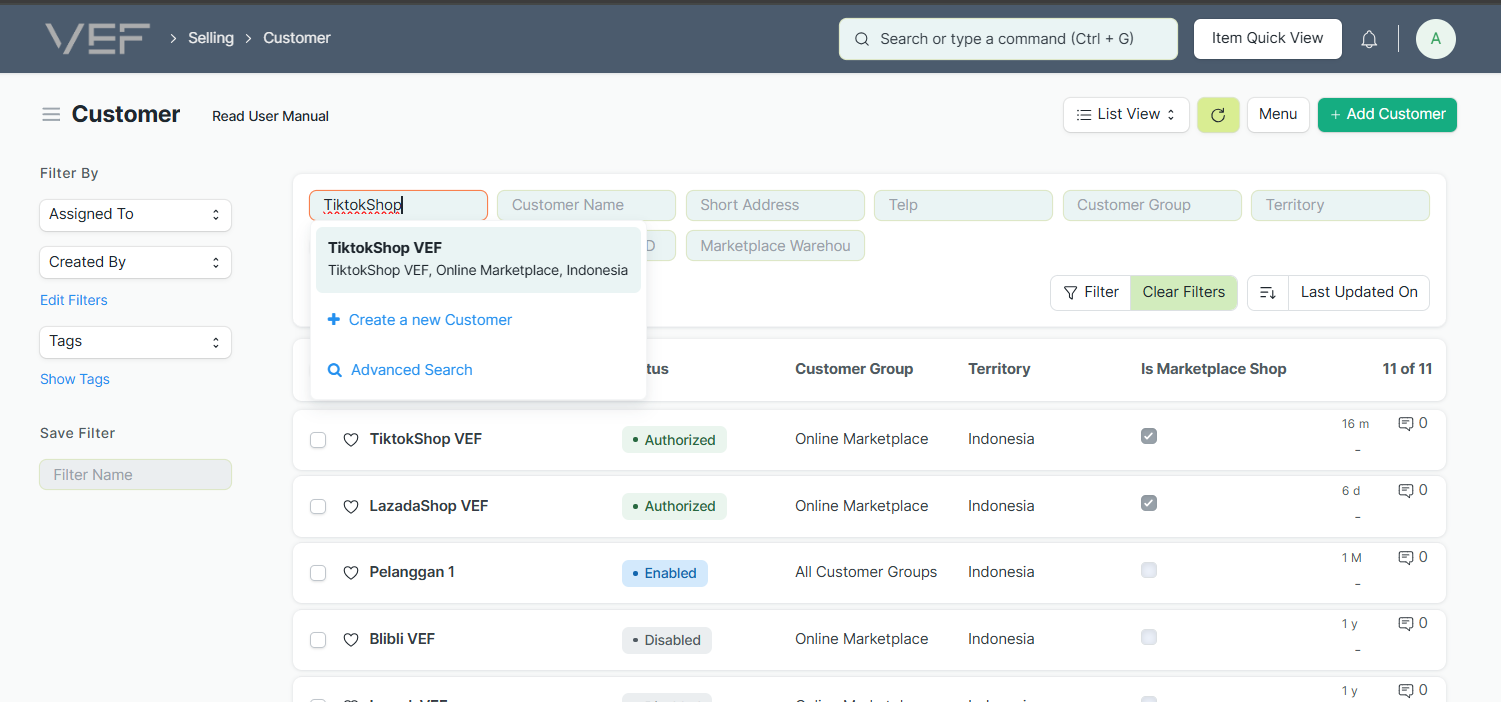Open the List View switcher dropdown
Screen dimensions: 1501x702
click(1126, 115)
